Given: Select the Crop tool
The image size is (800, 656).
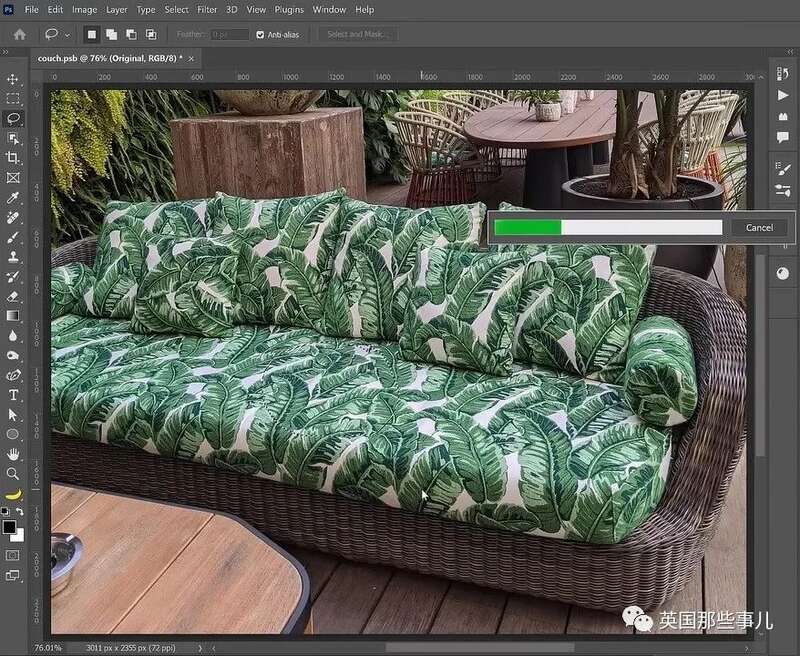Looking at the screenshot, I should tap(13, 158).
